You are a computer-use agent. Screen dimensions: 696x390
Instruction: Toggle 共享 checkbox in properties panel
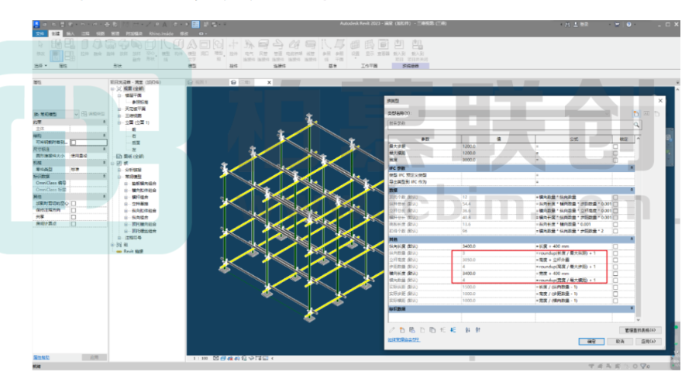(73, 217)
